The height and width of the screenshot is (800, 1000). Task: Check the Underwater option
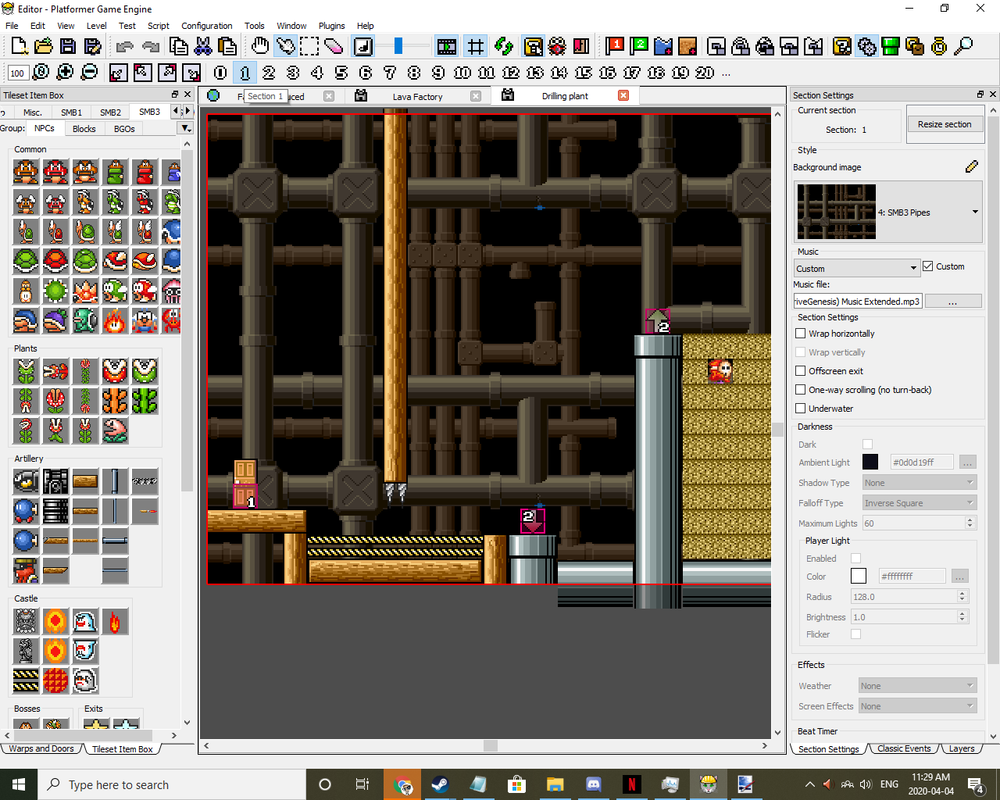click(x=800, y=408)
